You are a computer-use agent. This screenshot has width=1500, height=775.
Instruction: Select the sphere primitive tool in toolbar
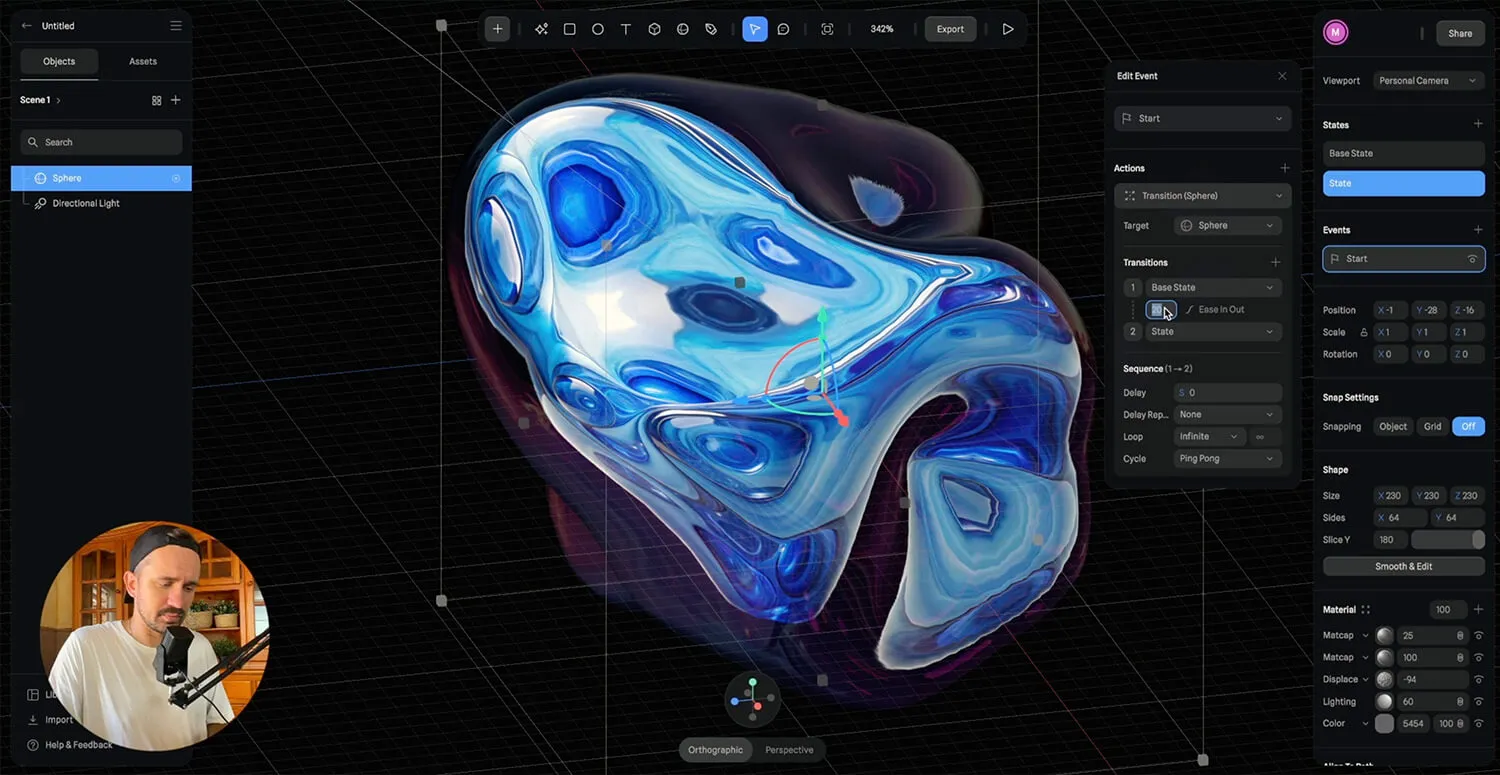[683, 29]
